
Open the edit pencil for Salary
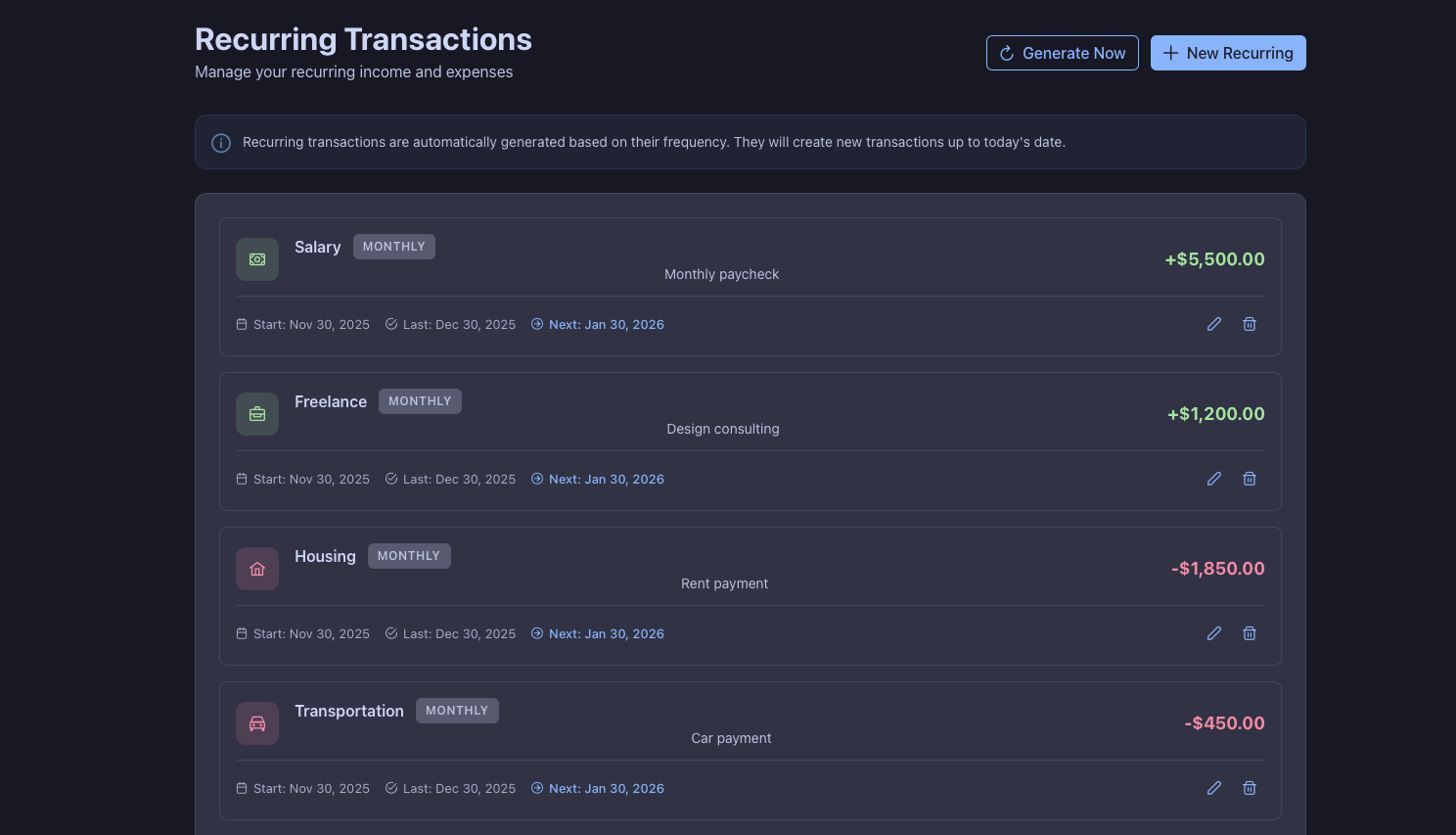coord(1214,323)
